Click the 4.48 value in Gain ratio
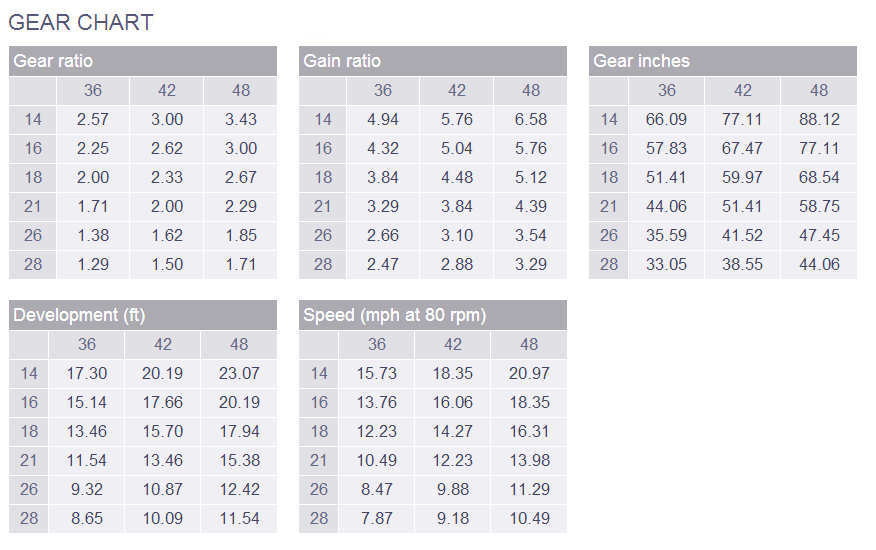Screen dimensions: 876x550 tap(456, 178)
